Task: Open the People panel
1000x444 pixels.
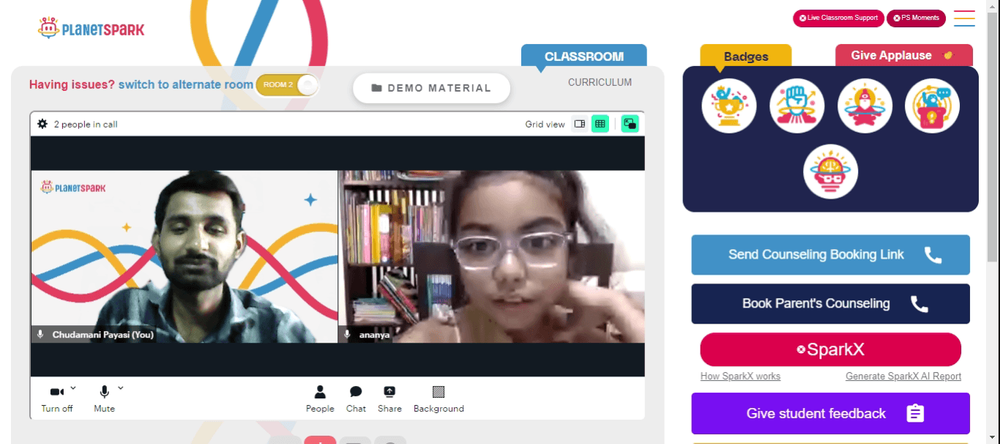Action: click(320, 399)
